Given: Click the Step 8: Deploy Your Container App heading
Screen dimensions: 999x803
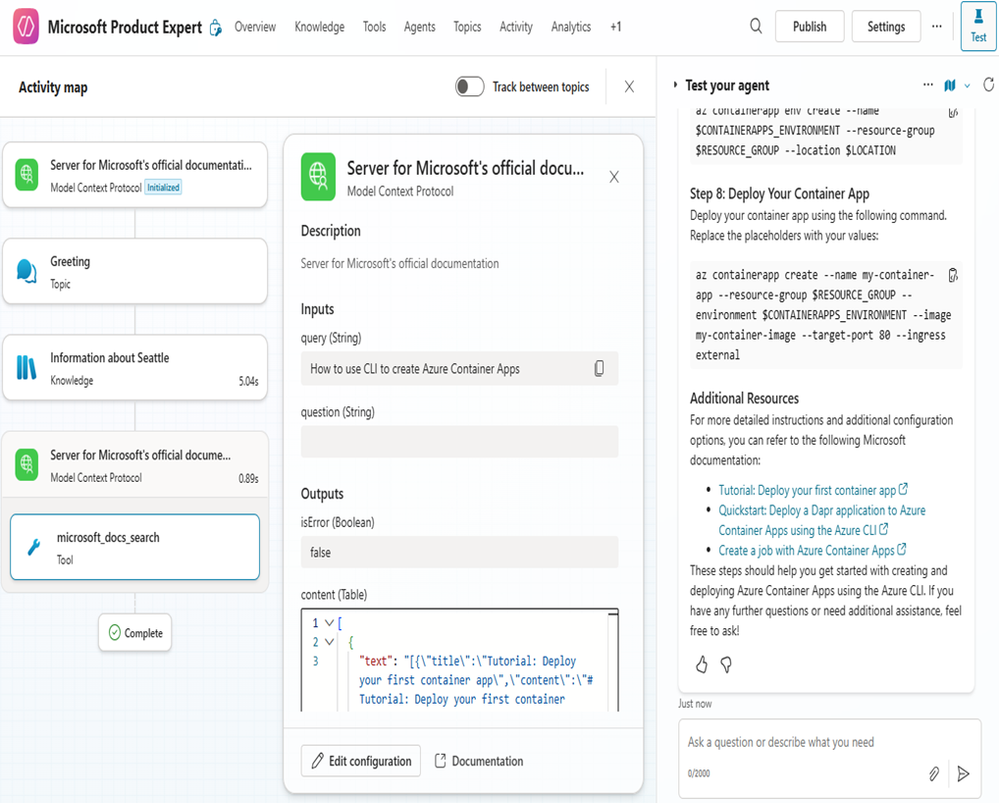Looking at the screenshot, I should click(779, 194).
